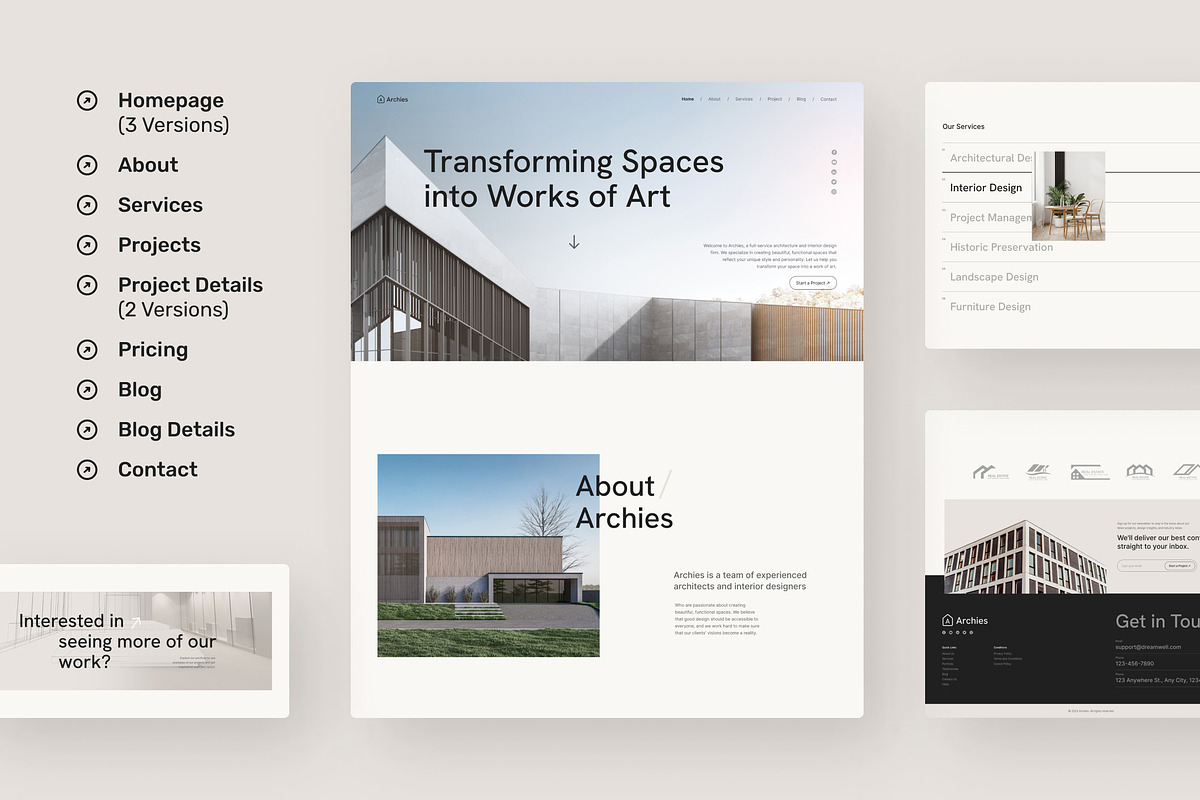
Task: Click the 'We'll deliver our best content' newsletter heading
Action: (1158, 542)
